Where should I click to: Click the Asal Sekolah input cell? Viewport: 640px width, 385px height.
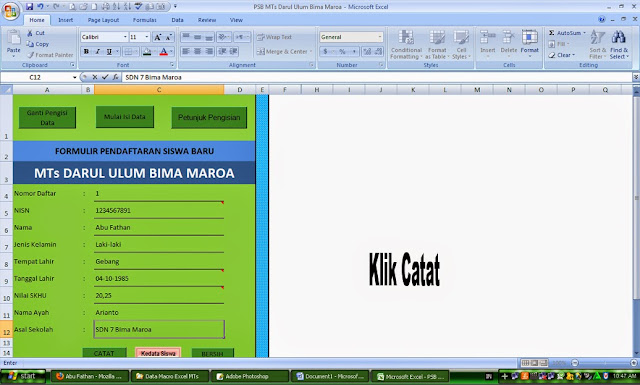click(159, 329)
